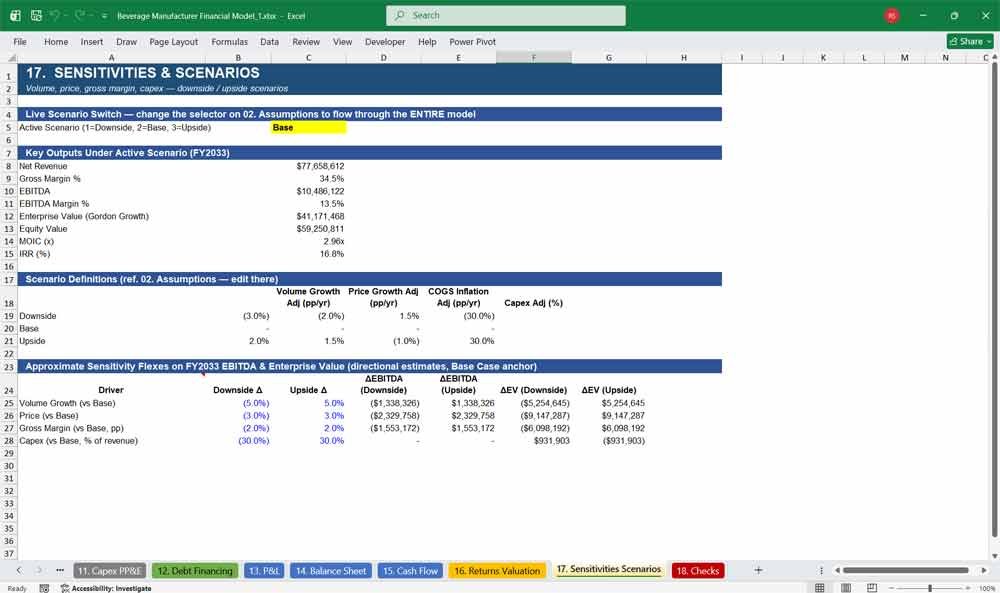Click the horizontal scrollbar right arrow
This screenshot has height=593, width=1000.
[984, 570]
